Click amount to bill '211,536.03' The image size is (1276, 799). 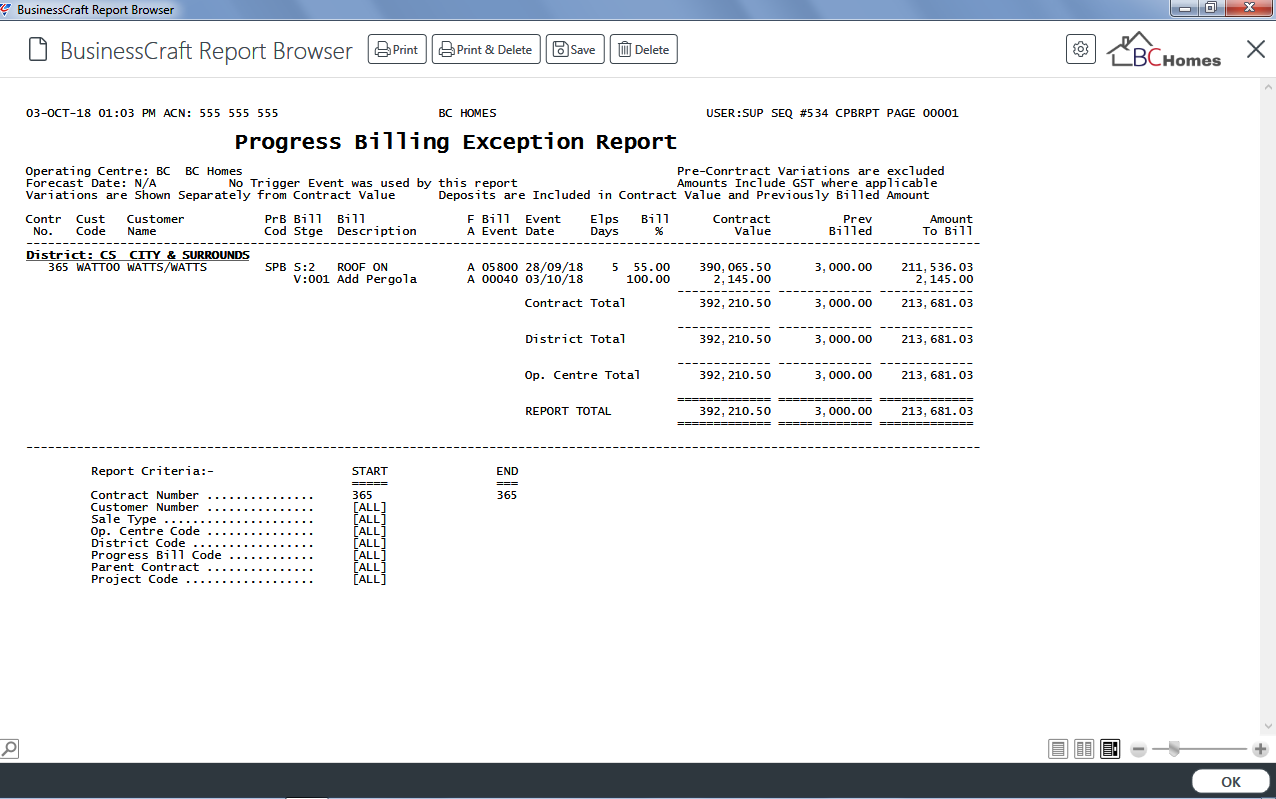(937, 267)
